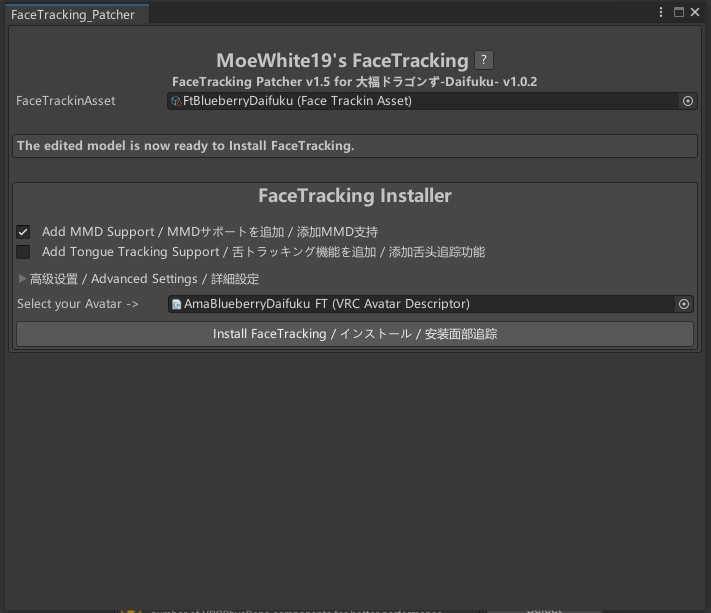Screen dimensions: 711x613
Task: Click the 'Select your Avatar ->' label
Action: coord(78,304)
